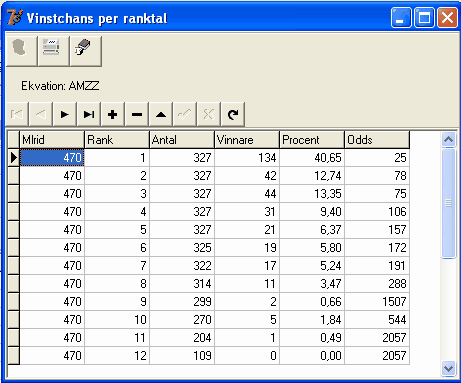Click the Rank column header

(x=117, y=140)
